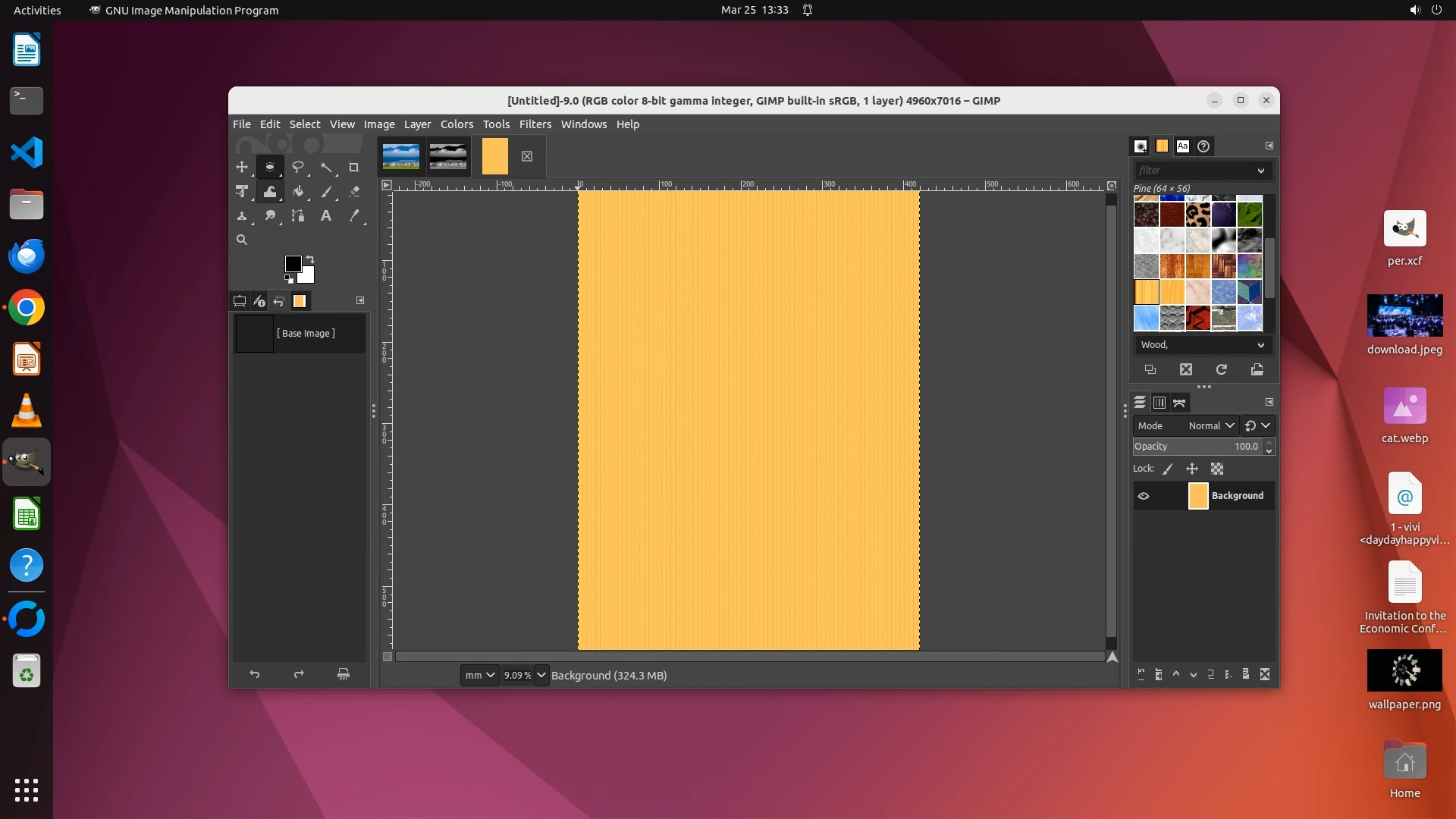1456x819 pixels.
Task: Select the Crop tool
Action: point(353,167)
